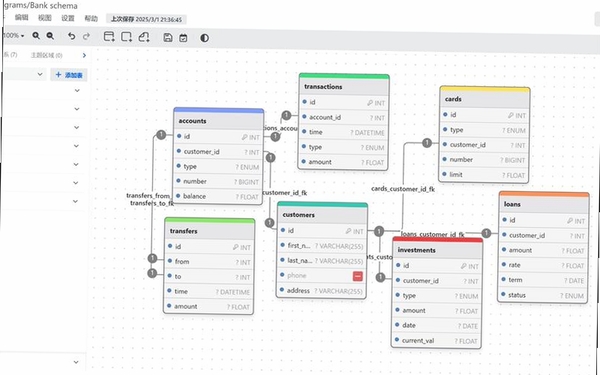Select the transactions table header
The width and height of the screenshot is (600, 375).
tap(344, 87)
